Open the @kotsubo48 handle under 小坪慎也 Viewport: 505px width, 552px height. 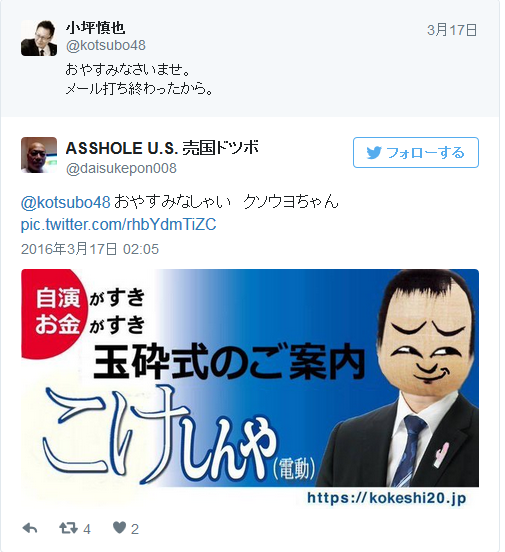[x=106, y=45]
